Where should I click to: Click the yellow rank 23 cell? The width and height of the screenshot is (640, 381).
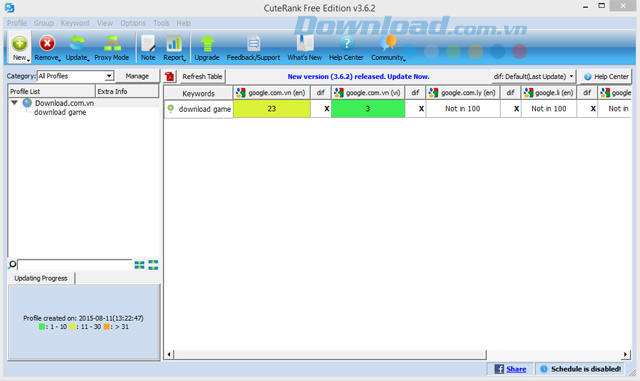272,109
